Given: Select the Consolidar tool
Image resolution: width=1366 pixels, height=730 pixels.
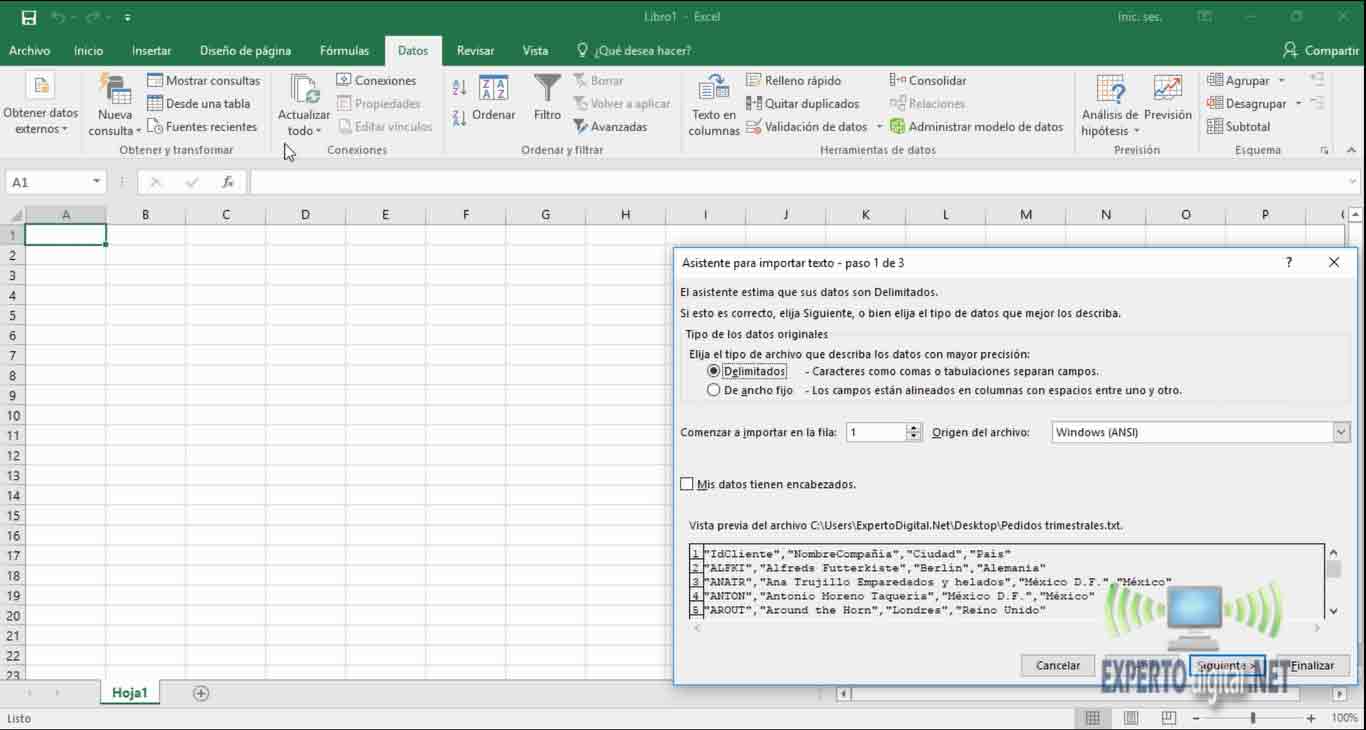Looking at the screenshot, I should 928,80.
